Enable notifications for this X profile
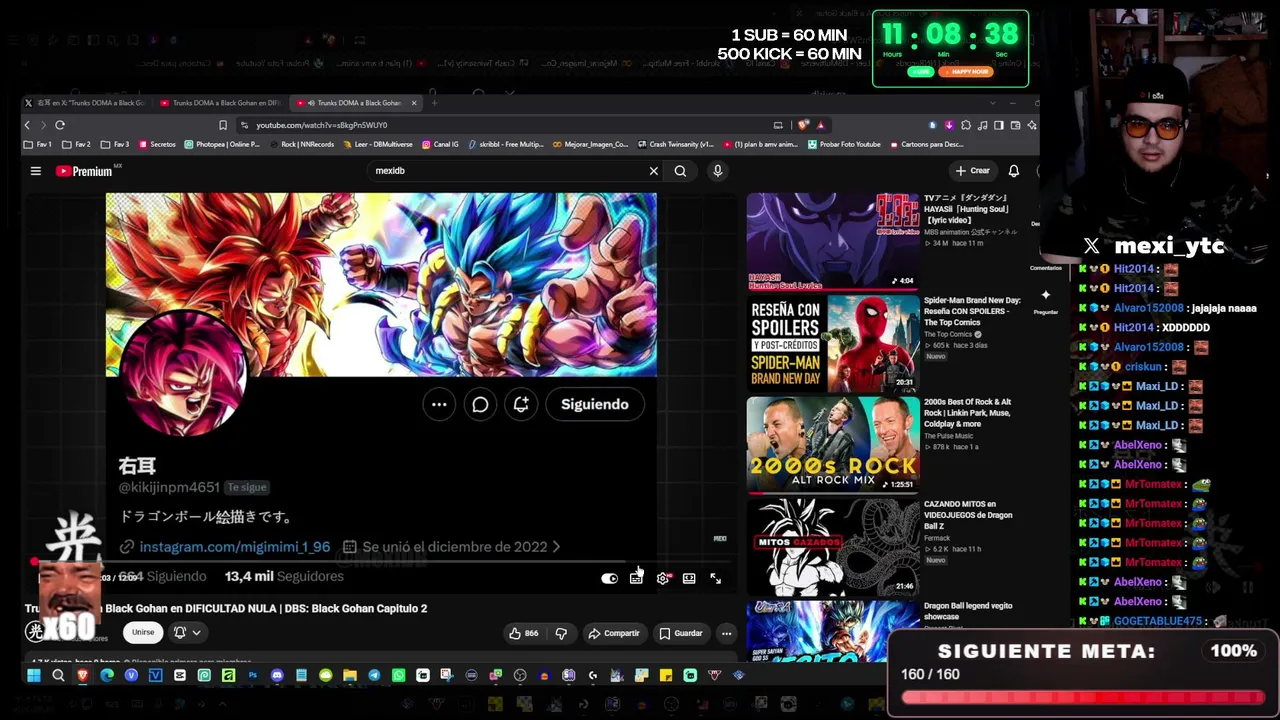The height and width of the screenshot is (720, 1280). [521, 405]
